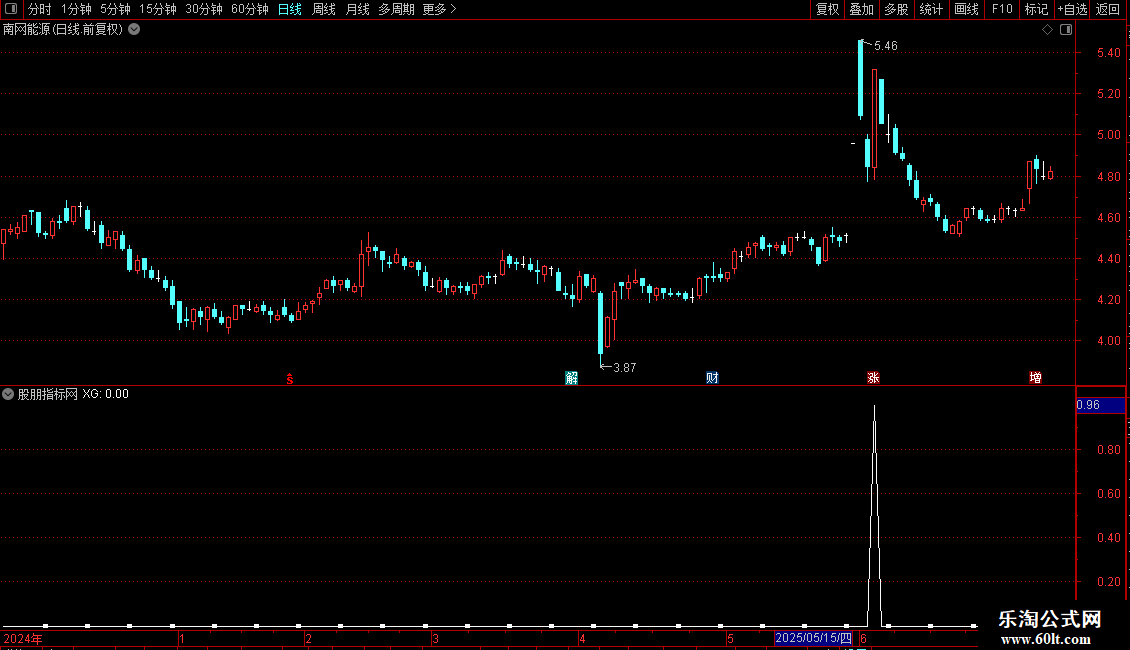Click the 2024年 year label on timeline
1130x650 pixels.
23,638
